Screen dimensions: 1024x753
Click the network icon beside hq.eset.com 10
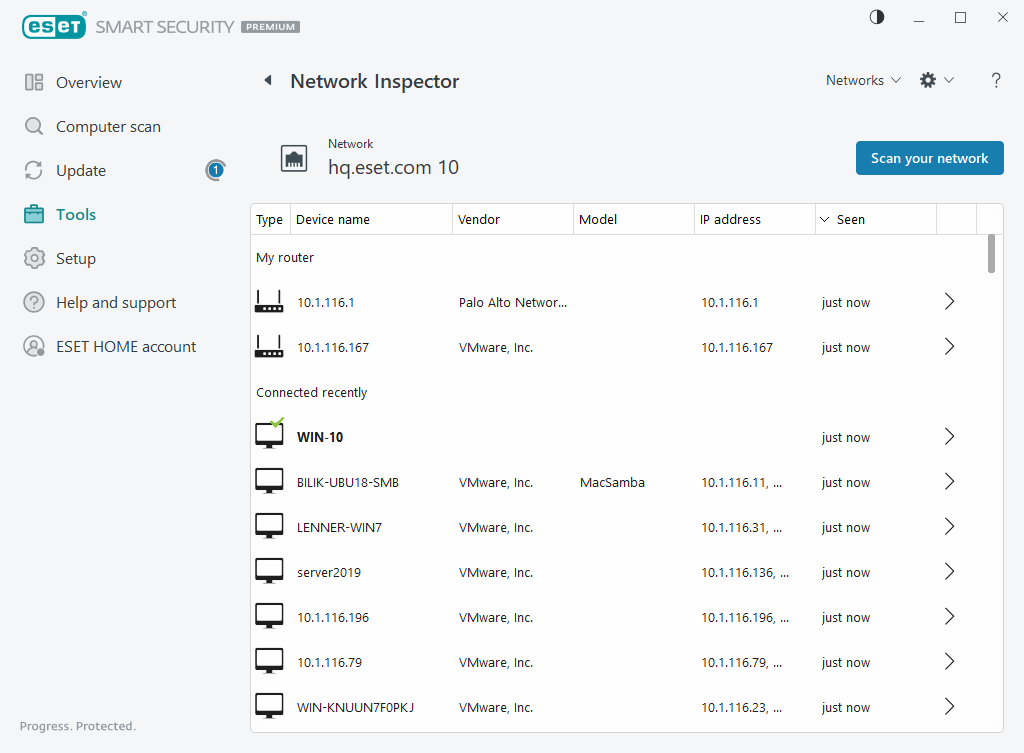294,157
